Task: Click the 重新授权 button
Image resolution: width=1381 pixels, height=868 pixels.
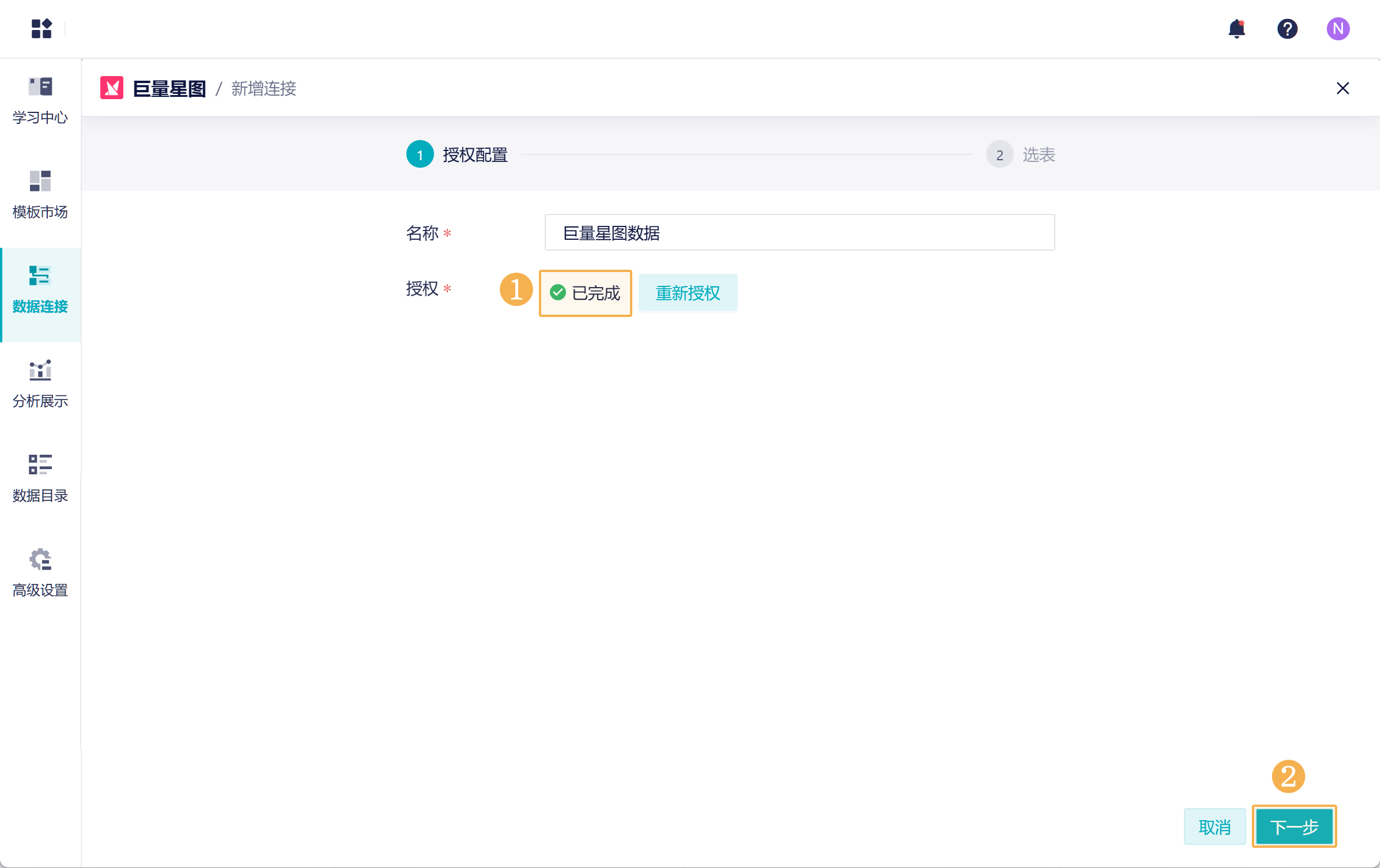Action: click(688, 293)
